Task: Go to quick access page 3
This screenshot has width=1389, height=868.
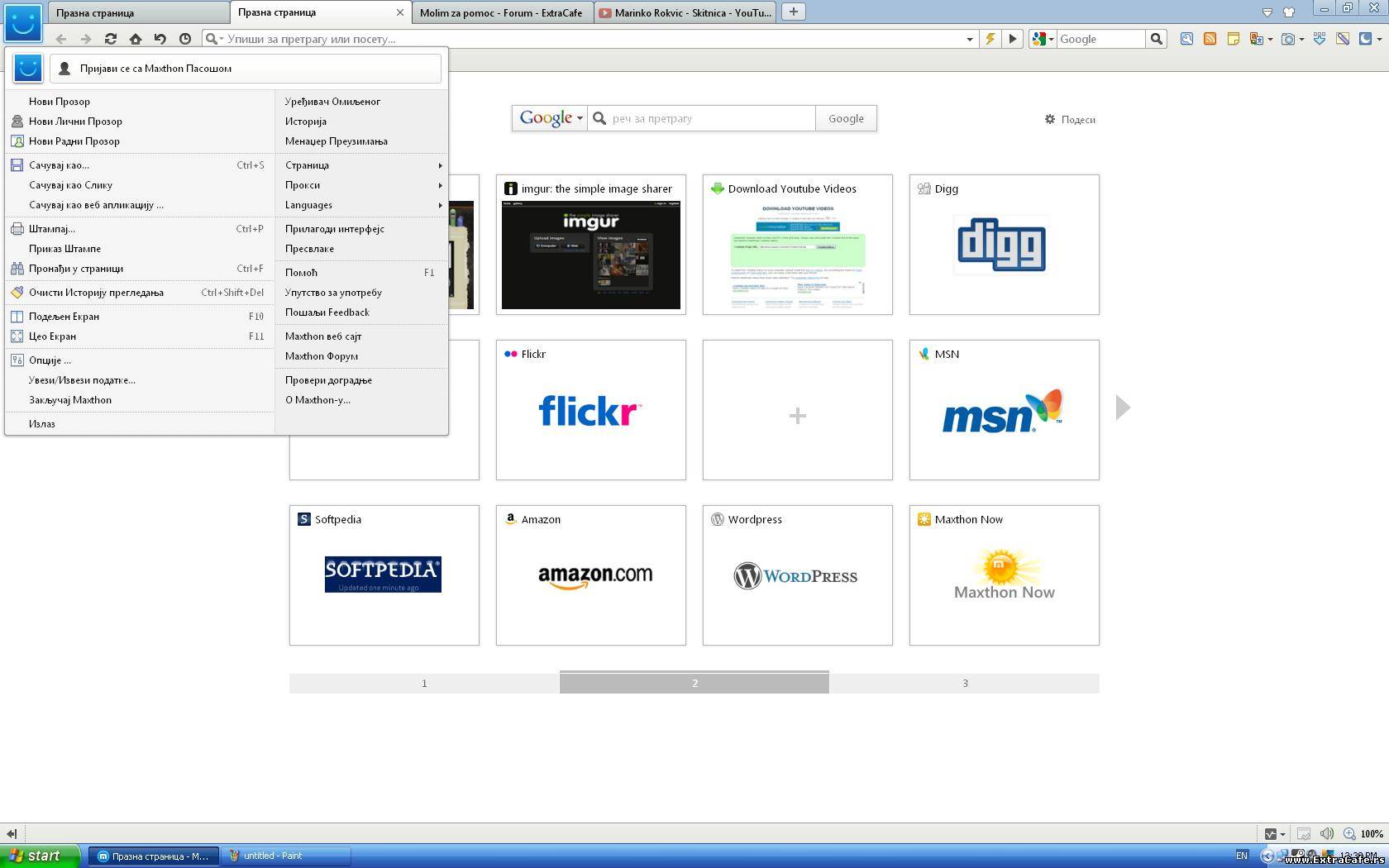Action: [x=965, y=684]
